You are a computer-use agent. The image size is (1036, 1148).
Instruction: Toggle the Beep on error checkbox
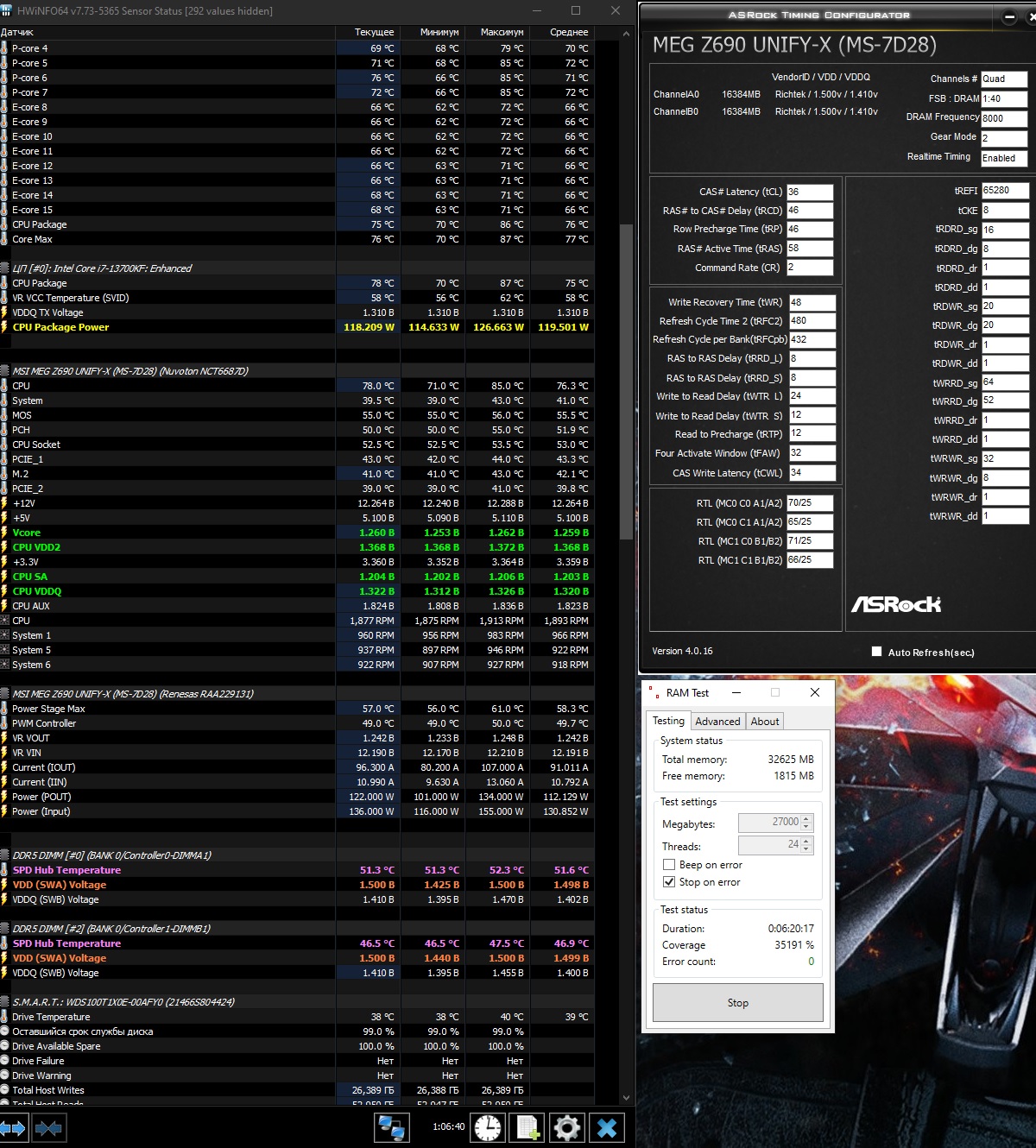668,865
